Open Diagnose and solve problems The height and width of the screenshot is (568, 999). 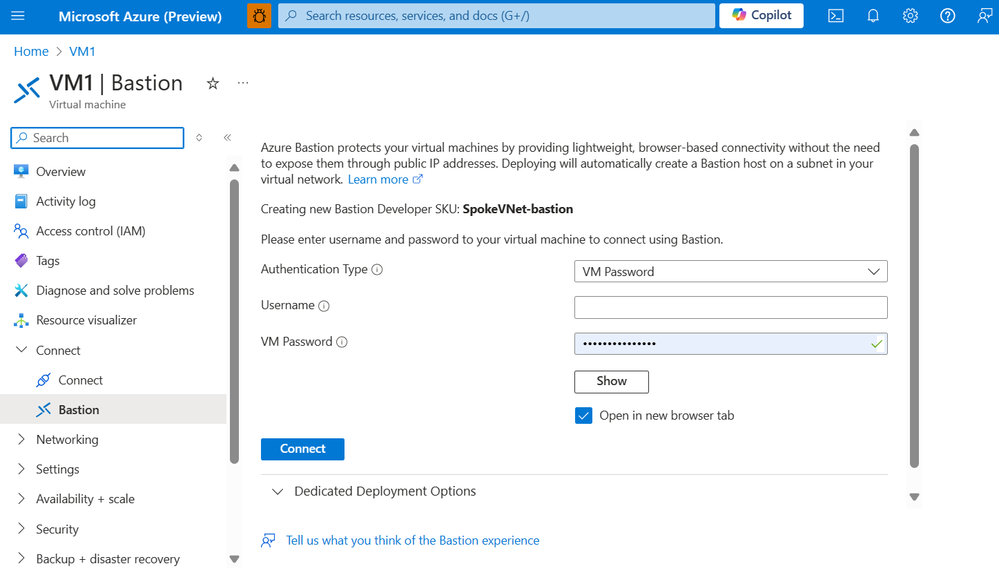[113, 290]
